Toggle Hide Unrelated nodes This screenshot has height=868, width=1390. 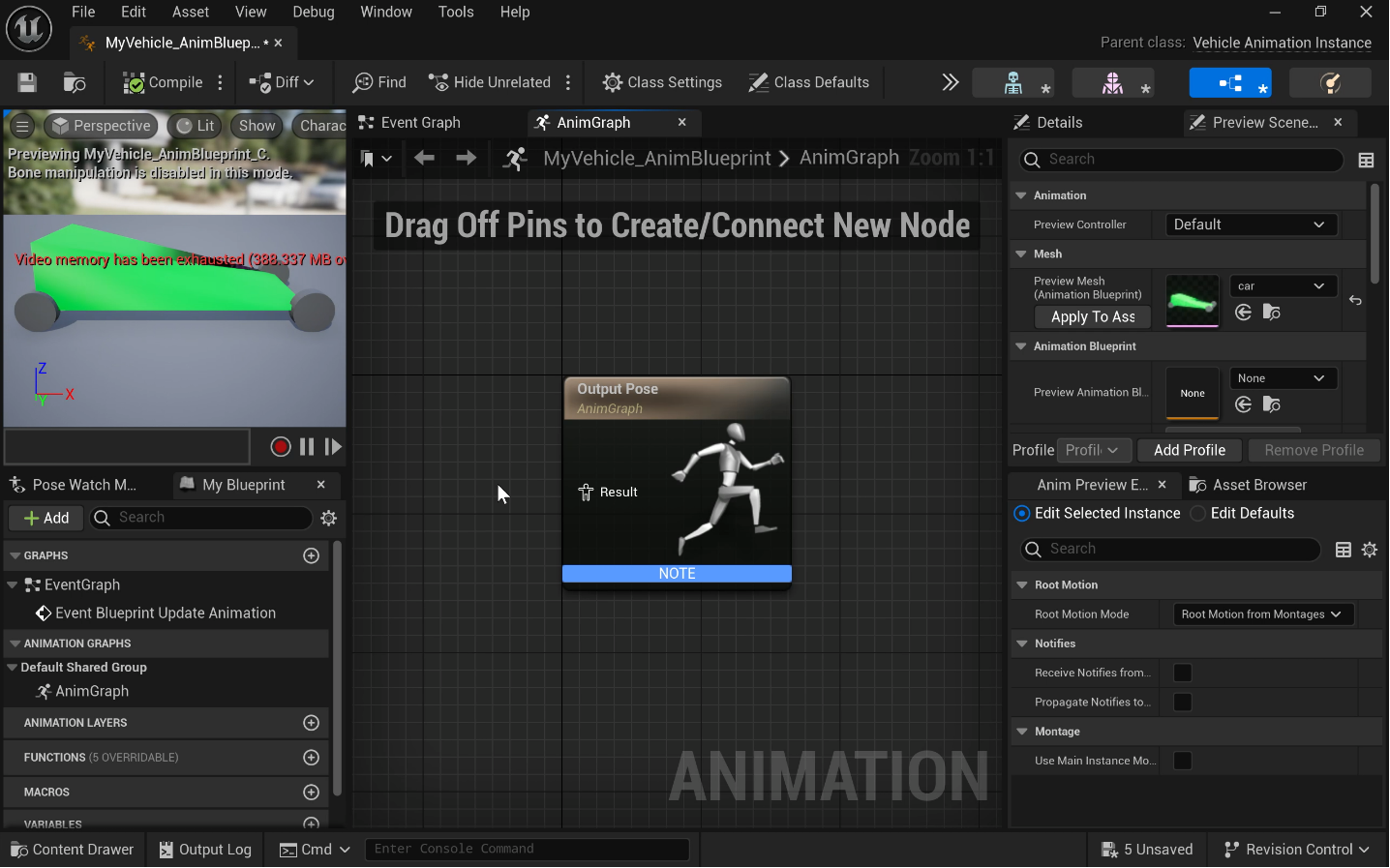[x=490, y=82]
